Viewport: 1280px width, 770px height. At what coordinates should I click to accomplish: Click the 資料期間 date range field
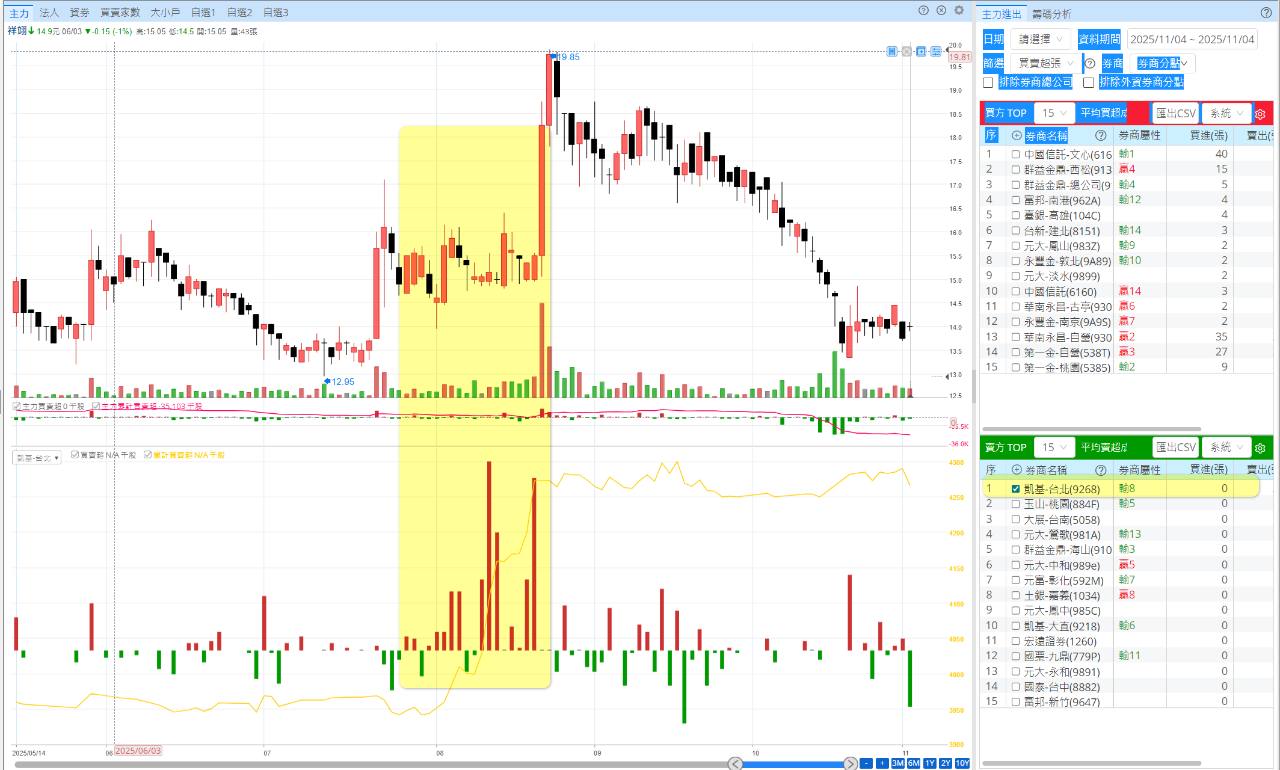[1192, 39]
